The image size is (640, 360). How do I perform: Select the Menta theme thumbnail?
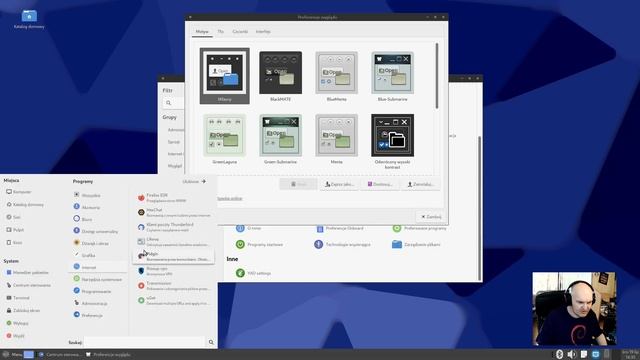pos(336,139)
